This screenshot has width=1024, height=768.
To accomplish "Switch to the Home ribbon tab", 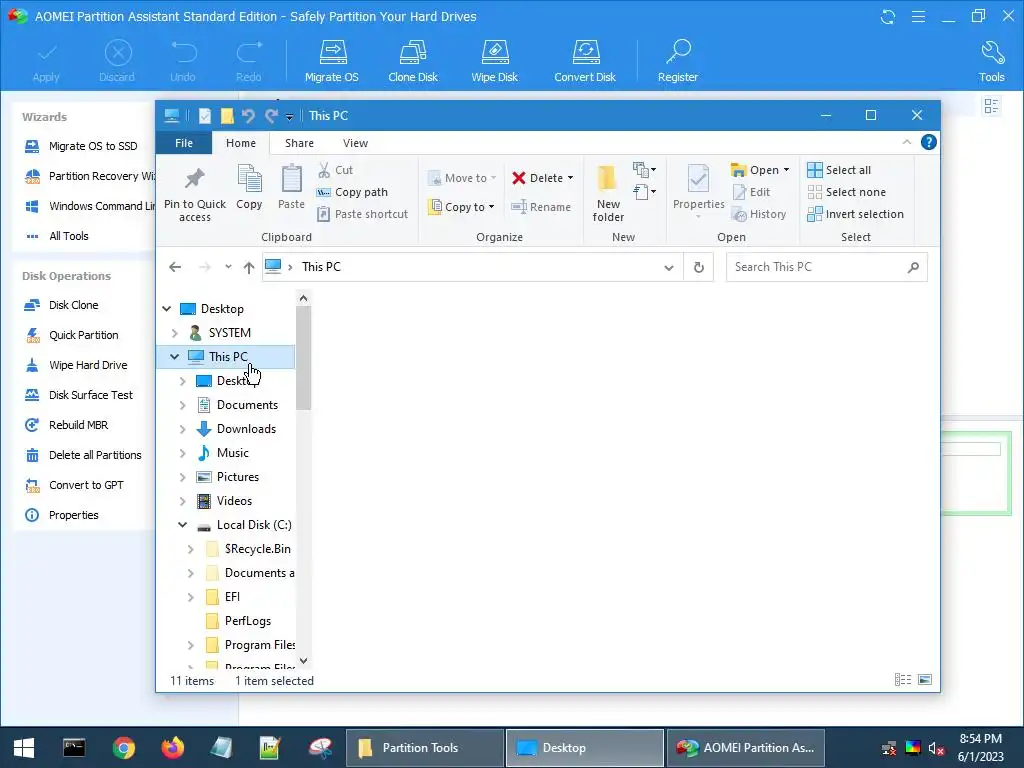I will click(x=241, y=143).
